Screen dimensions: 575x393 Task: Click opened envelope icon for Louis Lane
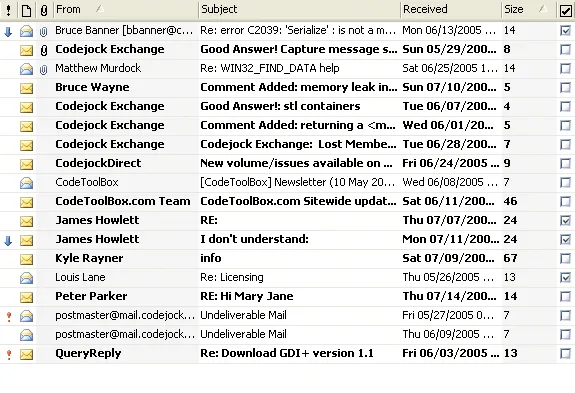[26, 278]
